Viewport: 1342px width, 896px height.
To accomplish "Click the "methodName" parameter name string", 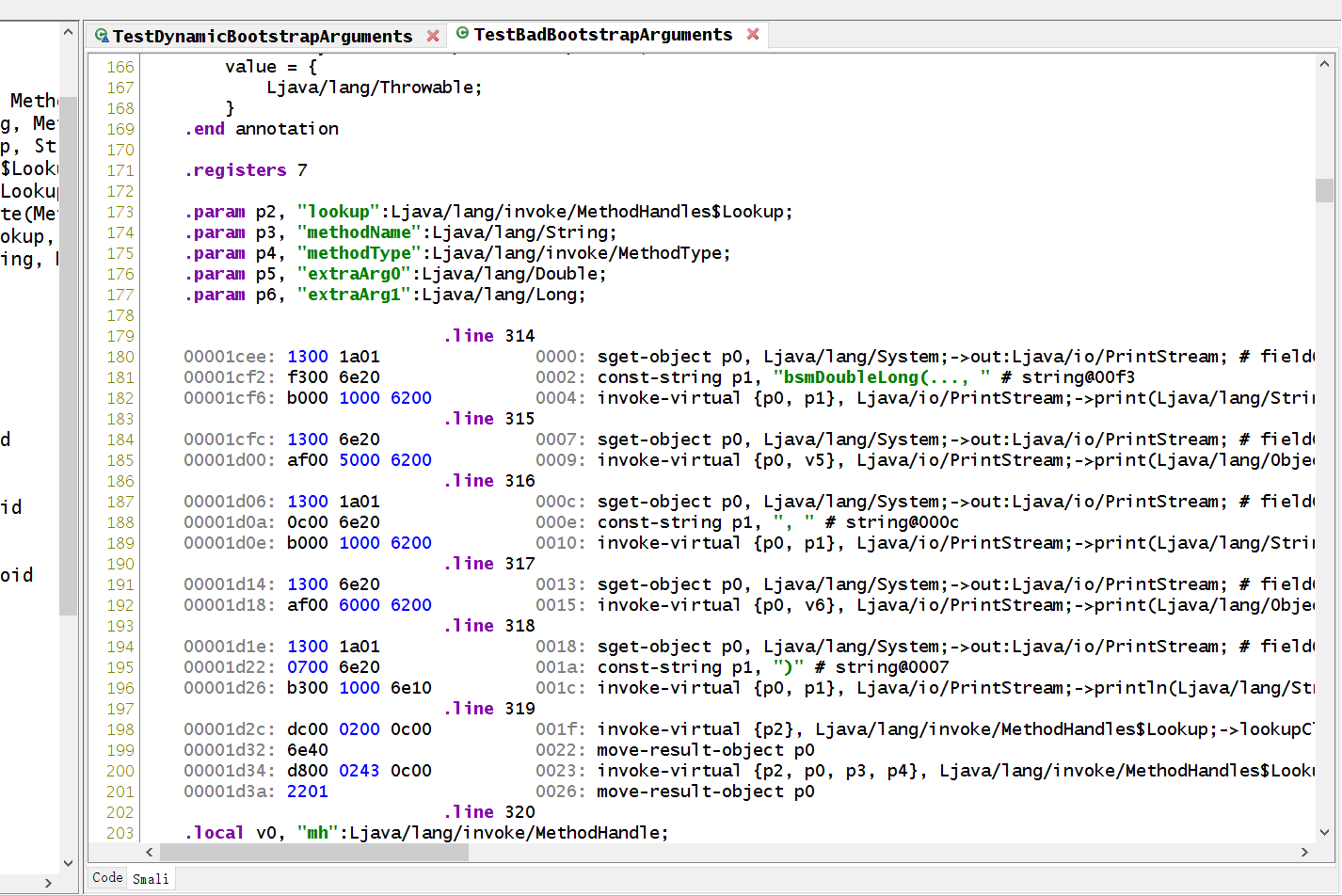I will click(x=359, y=232).
